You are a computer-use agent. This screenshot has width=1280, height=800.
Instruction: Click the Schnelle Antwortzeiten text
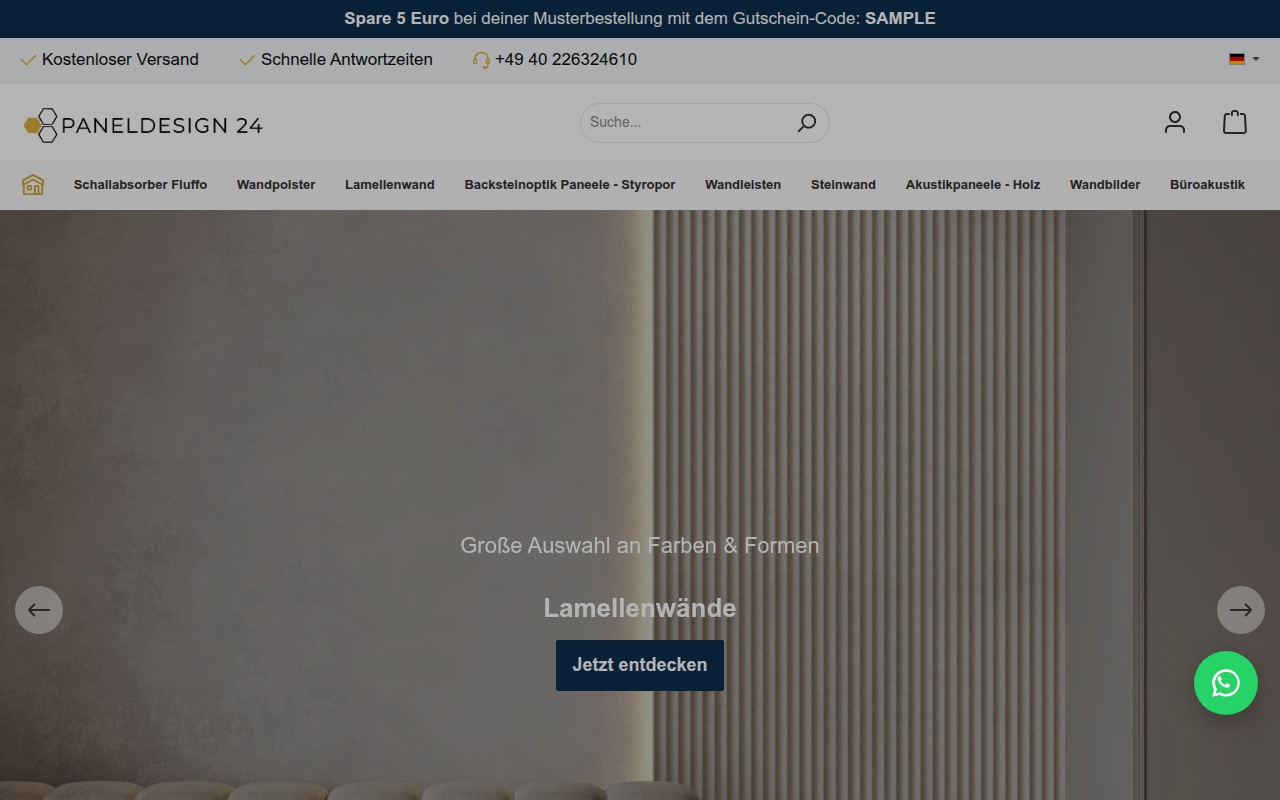click(x=347, y=60)
